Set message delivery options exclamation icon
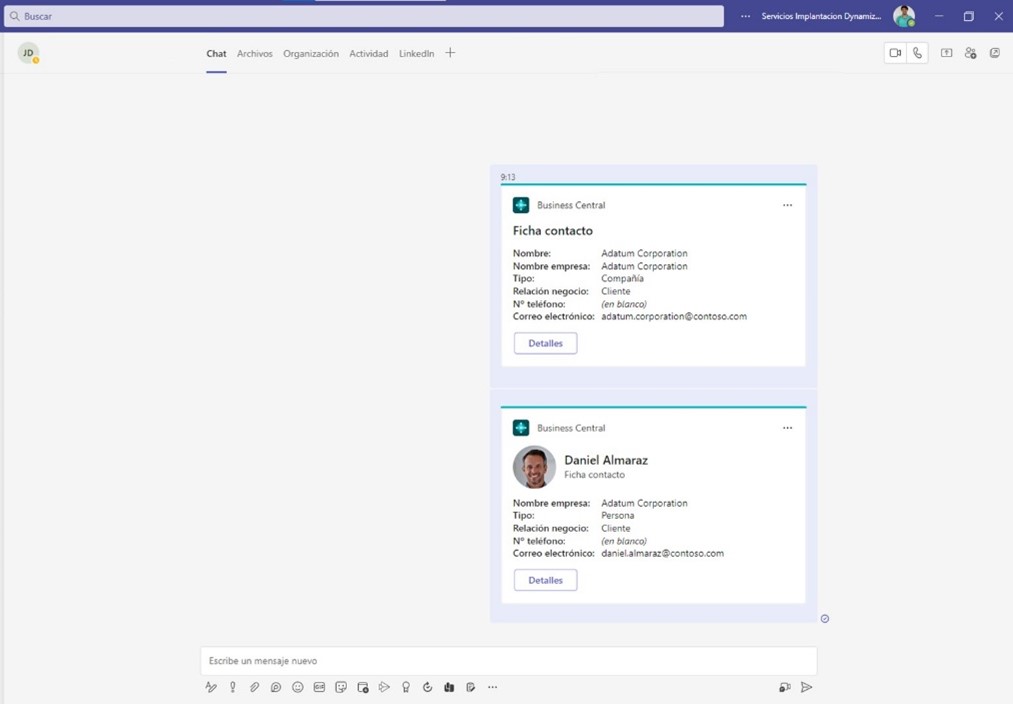This screenshot has width=1013, height=704. click(x=233, y=687)
